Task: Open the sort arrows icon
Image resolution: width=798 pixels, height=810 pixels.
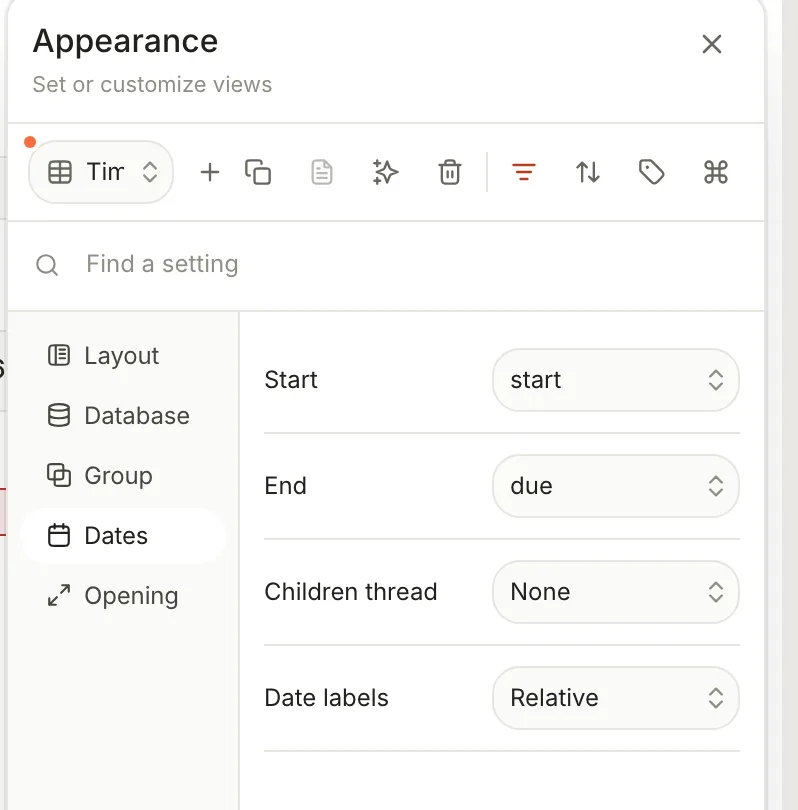Action: pos(588,172)
